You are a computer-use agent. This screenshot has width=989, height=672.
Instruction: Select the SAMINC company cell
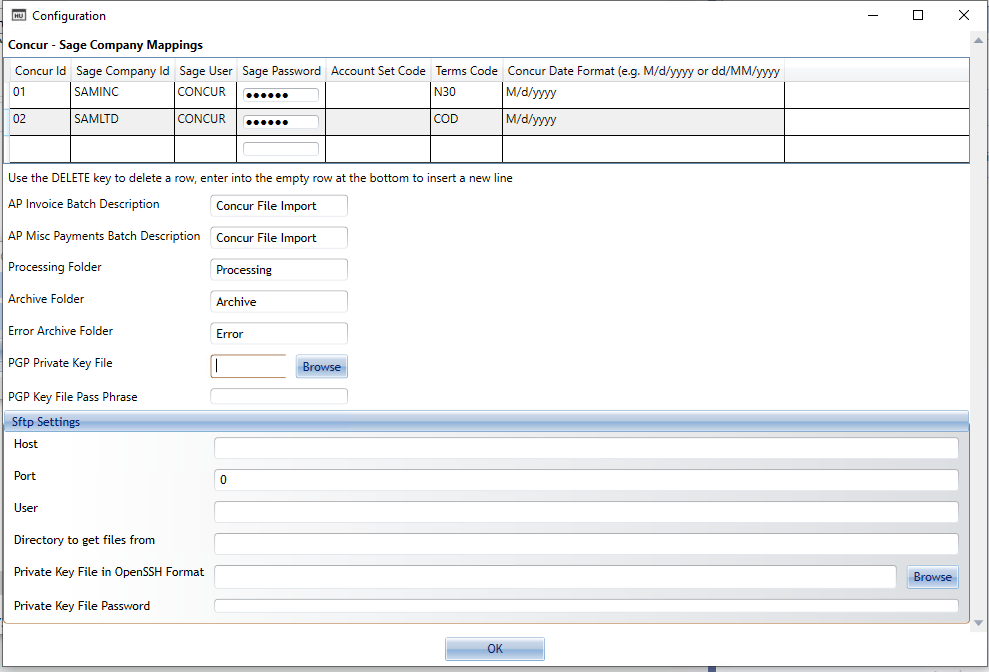tap(122, 95)
